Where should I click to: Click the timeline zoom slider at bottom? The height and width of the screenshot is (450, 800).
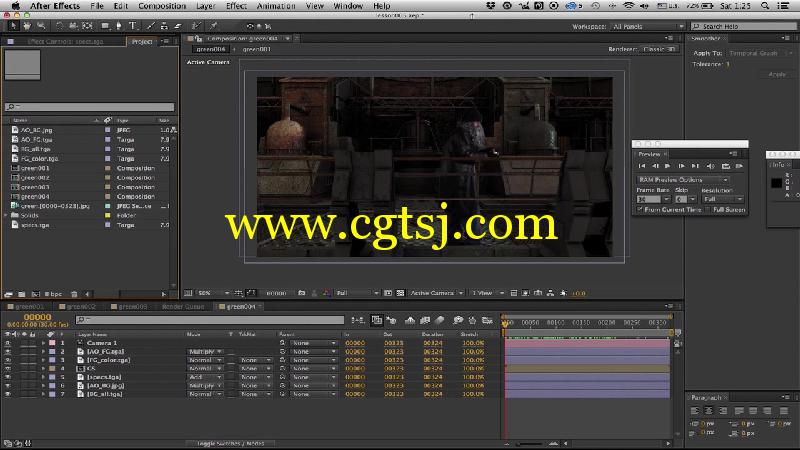(x=530, y=444)
